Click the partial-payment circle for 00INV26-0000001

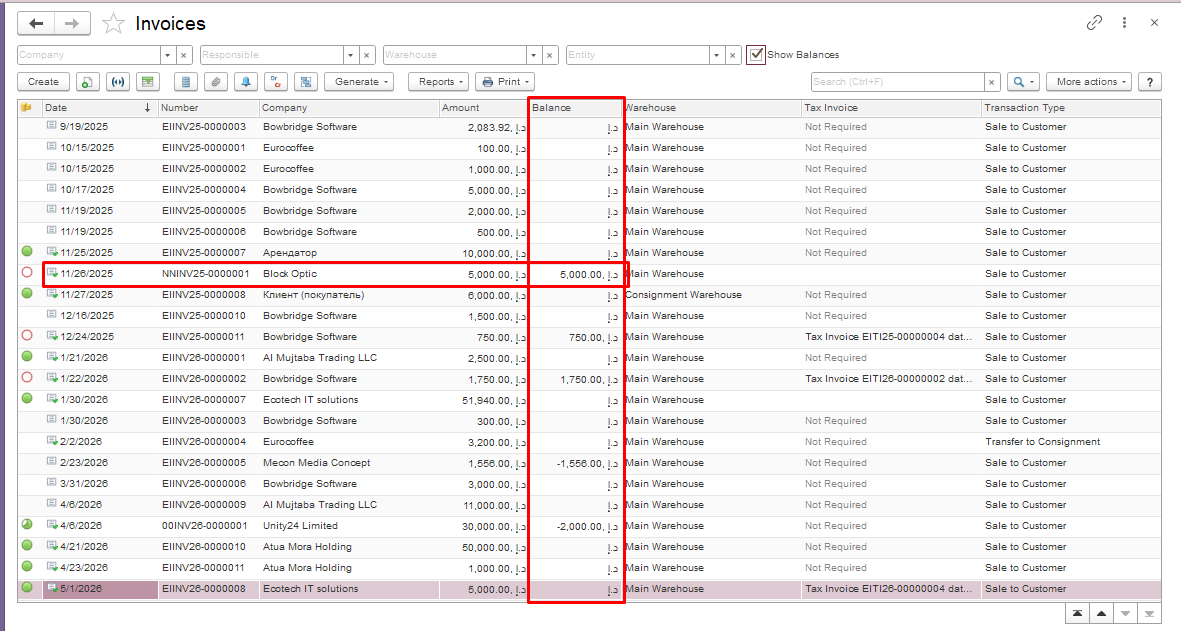27,524
